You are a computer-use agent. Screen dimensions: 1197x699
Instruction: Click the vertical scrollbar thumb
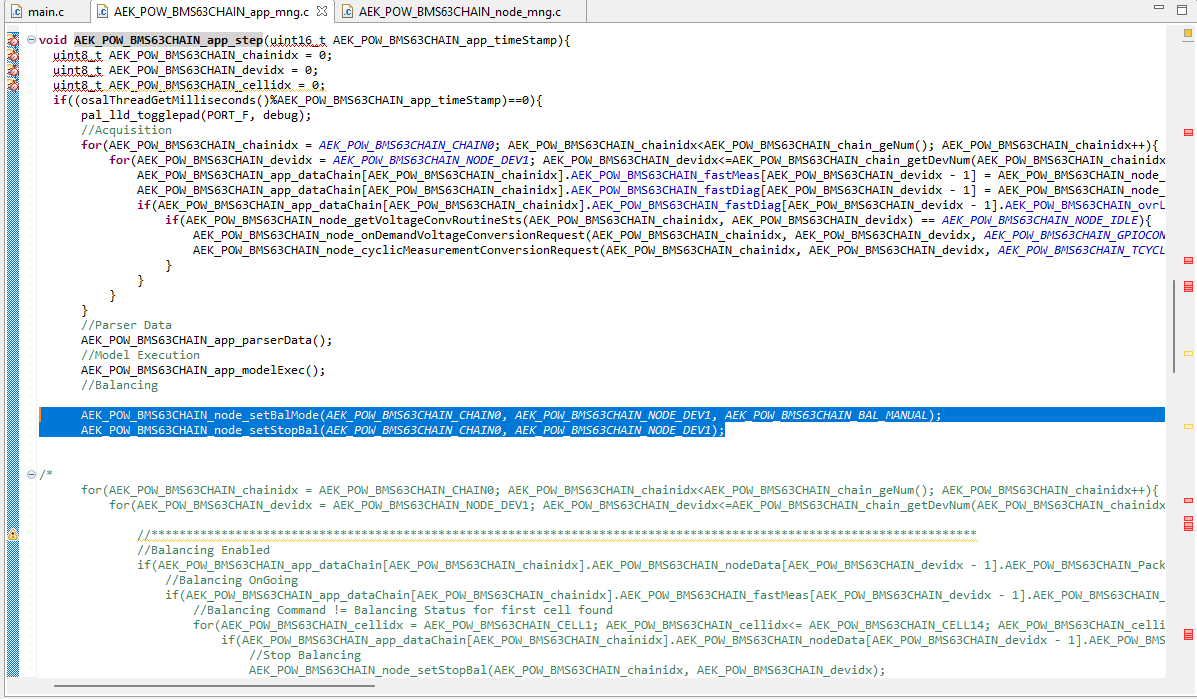click(x=1172, y=300)
